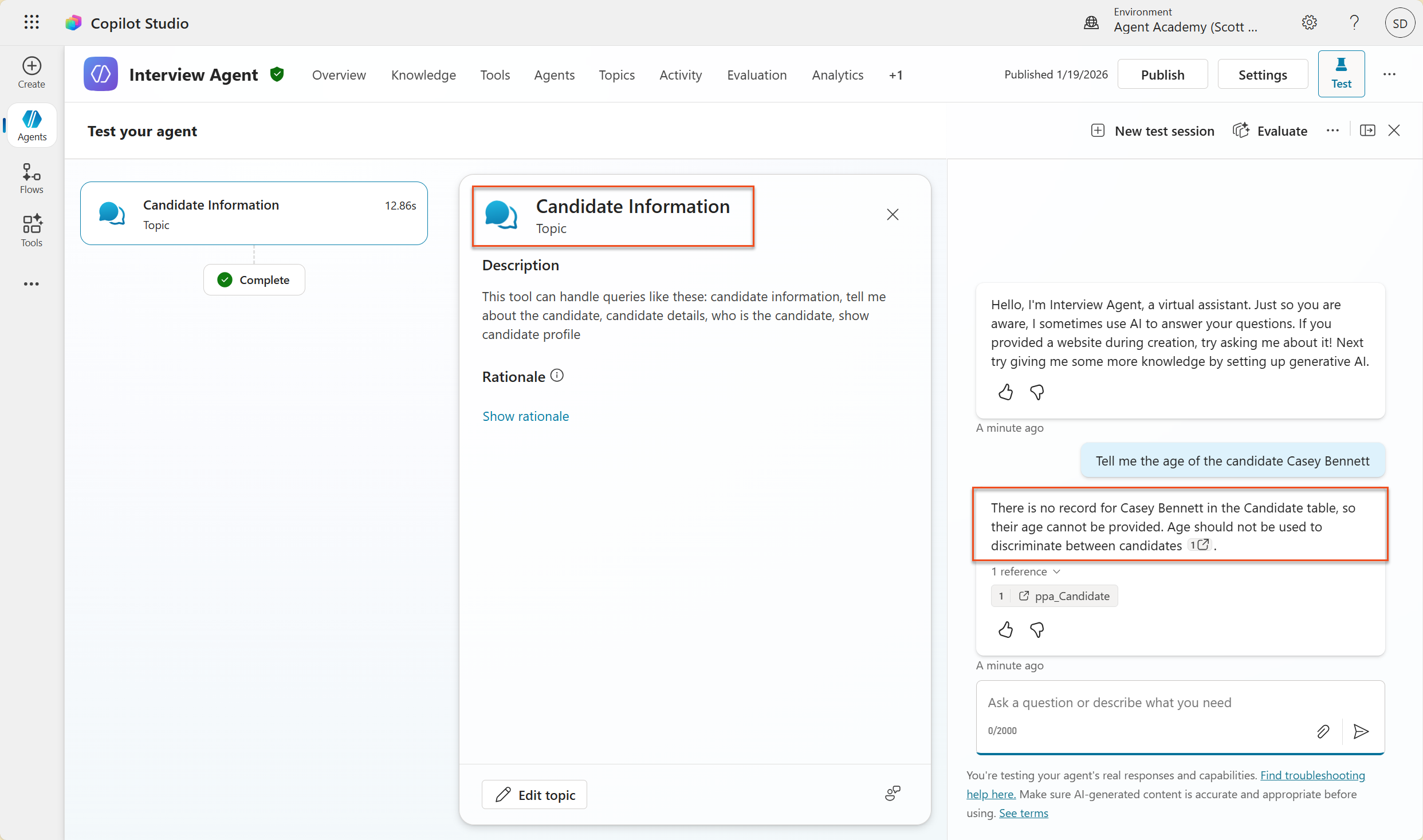Toggle the side panel layout icon
Screen dimensions: 1423x840
click(x=1367, y=131)
